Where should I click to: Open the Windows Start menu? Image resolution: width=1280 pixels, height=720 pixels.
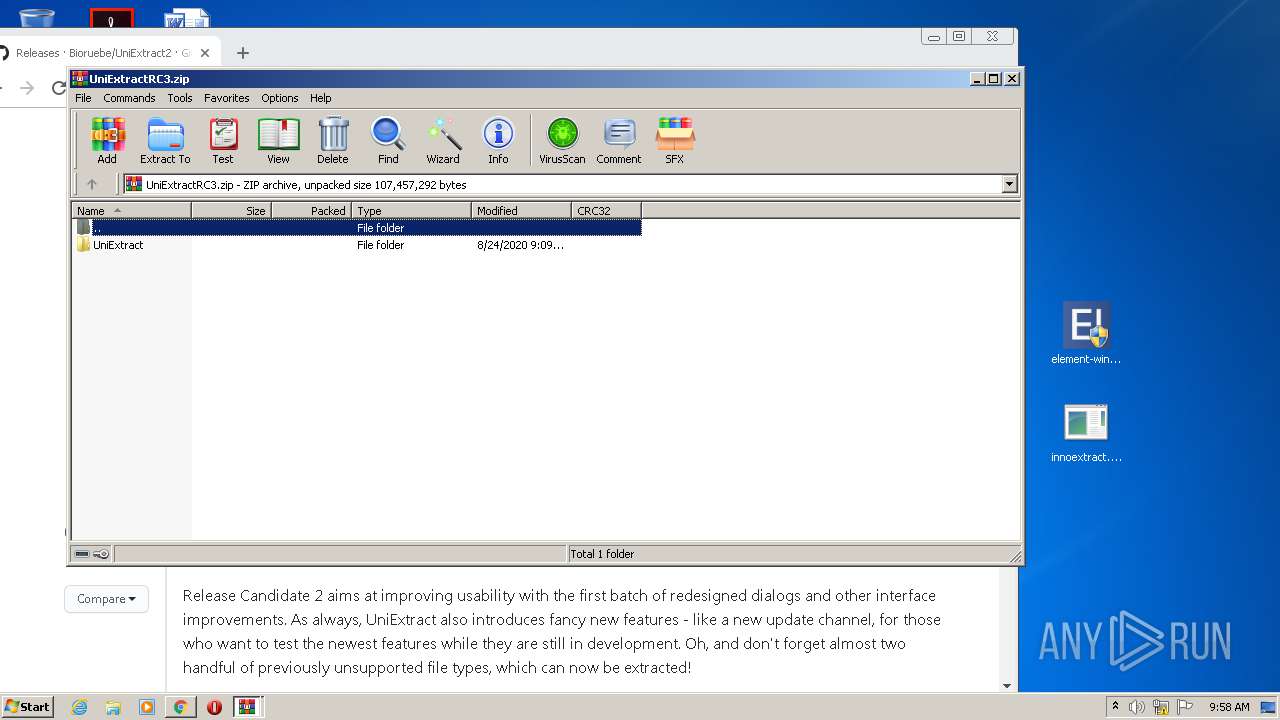point(27,706)
